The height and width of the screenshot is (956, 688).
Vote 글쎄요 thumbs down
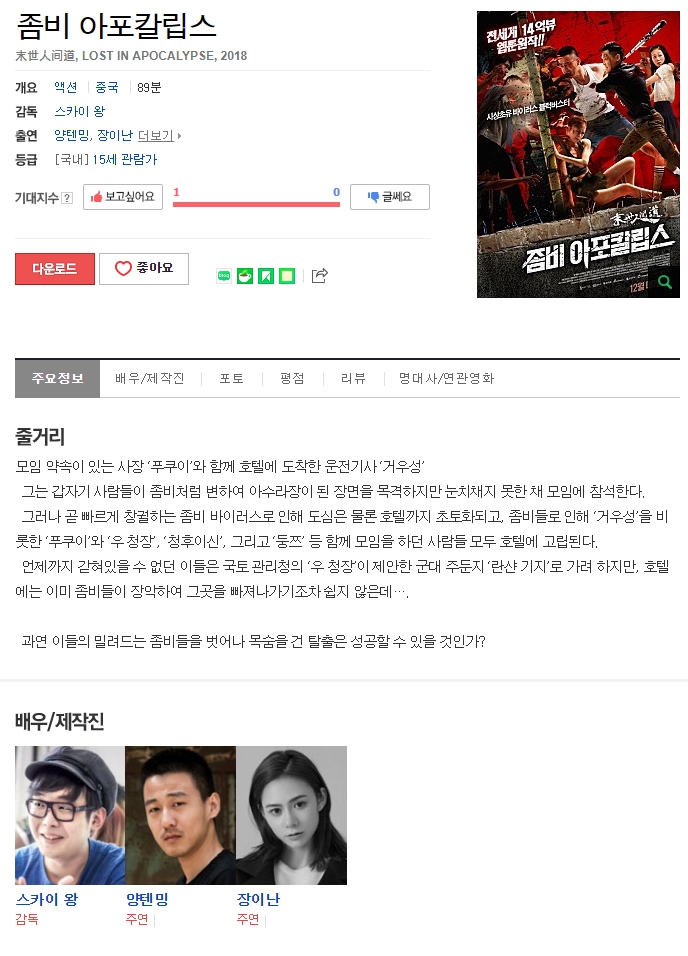(x=390, y=197)
